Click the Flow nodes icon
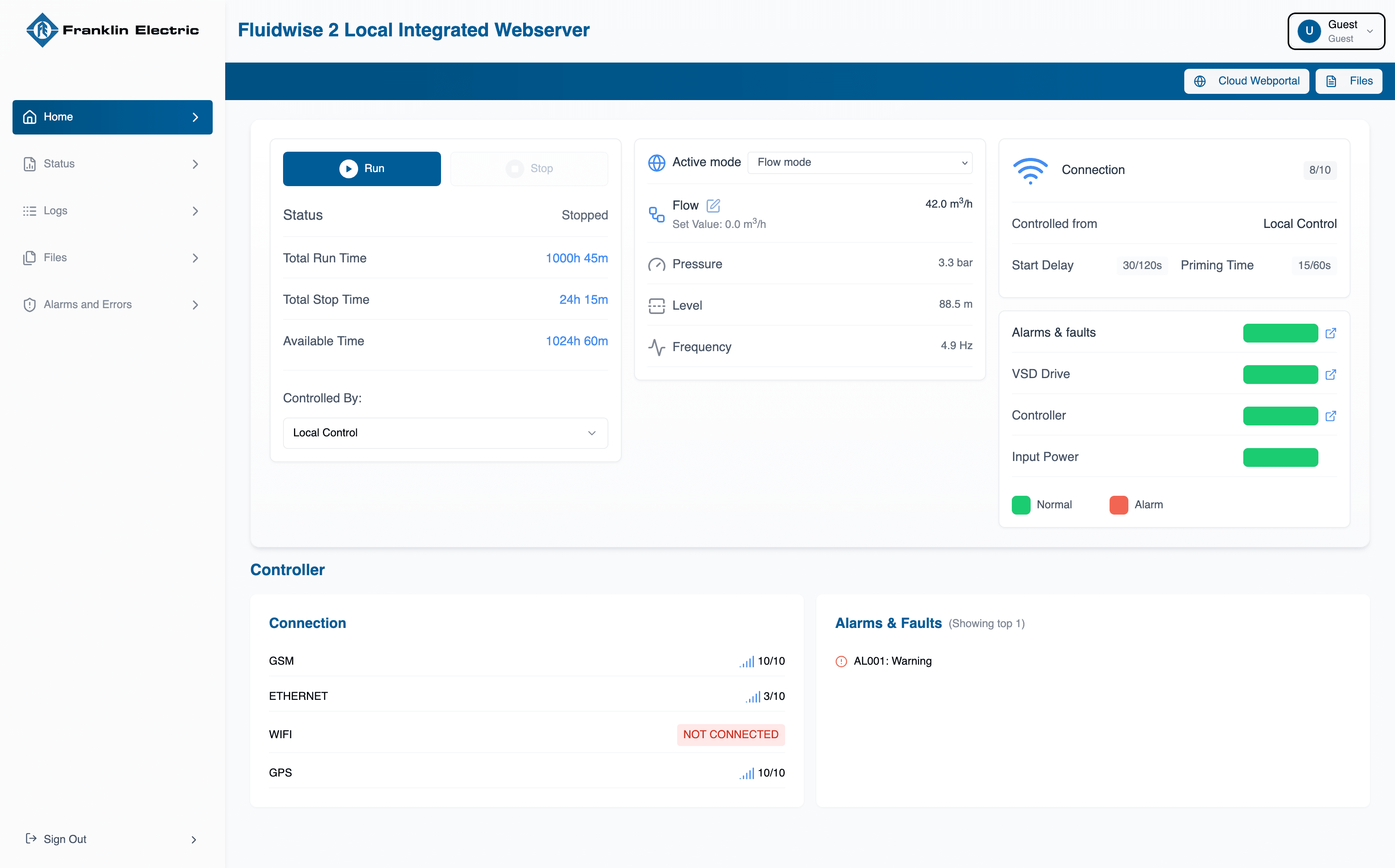 point(656,215)
